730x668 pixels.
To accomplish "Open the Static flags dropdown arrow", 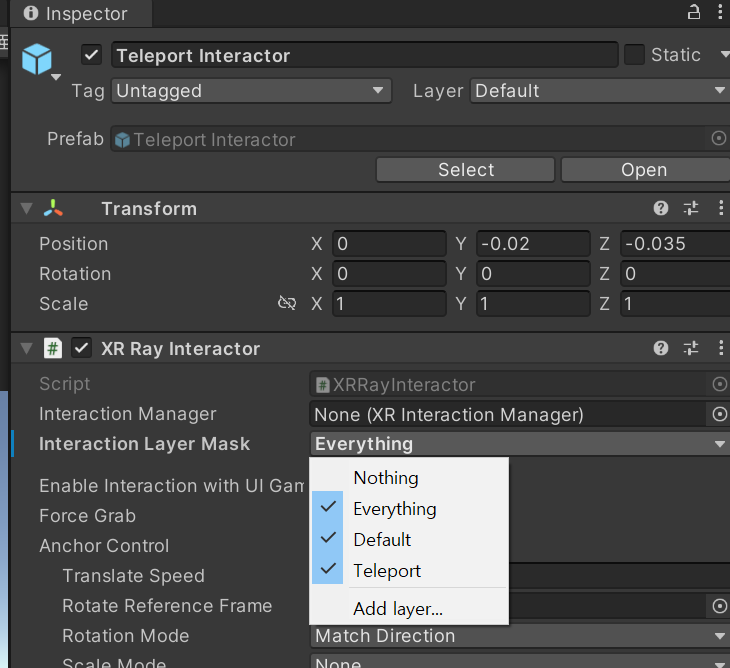I will pos(724,55).
